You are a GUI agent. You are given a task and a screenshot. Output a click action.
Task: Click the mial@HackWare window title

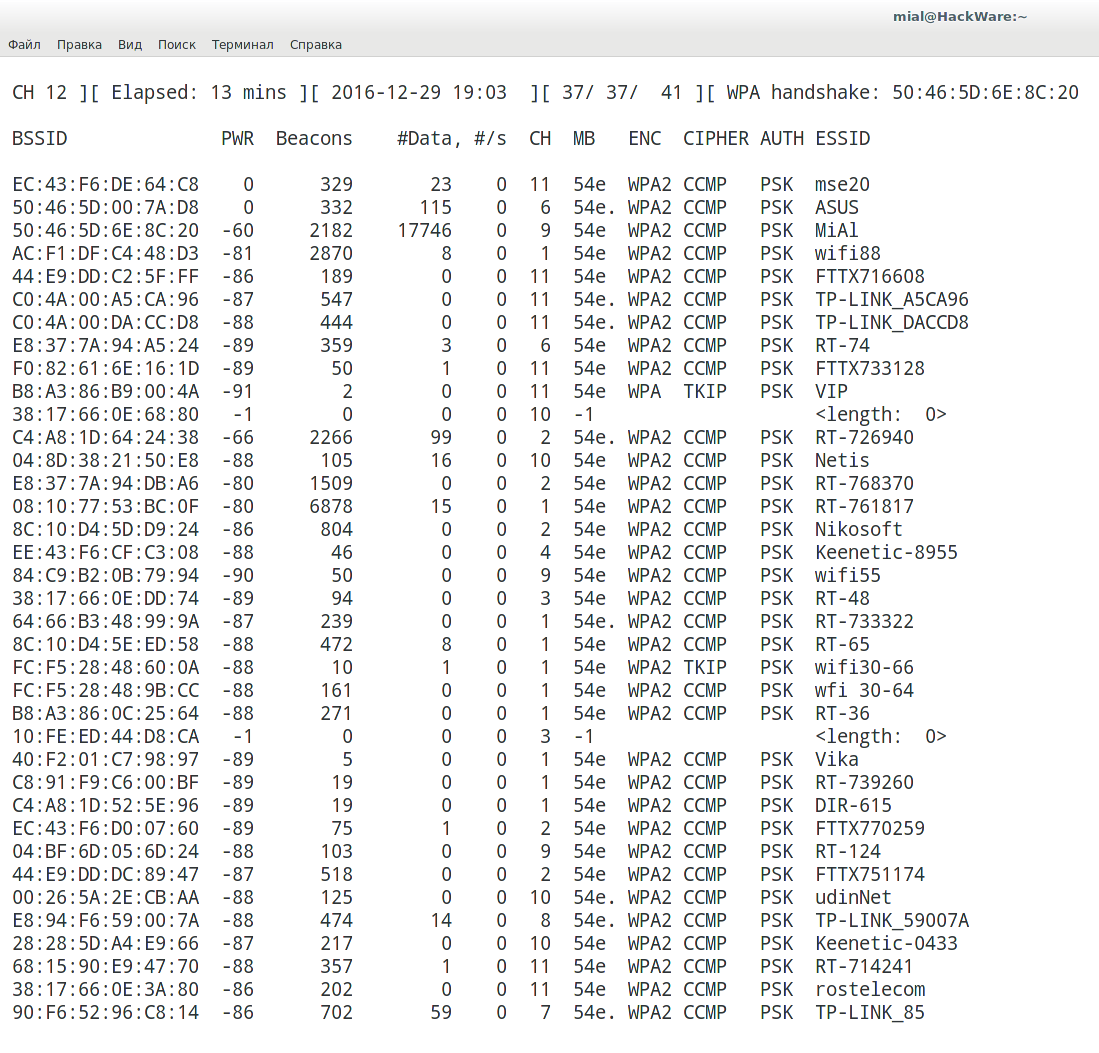960,16
